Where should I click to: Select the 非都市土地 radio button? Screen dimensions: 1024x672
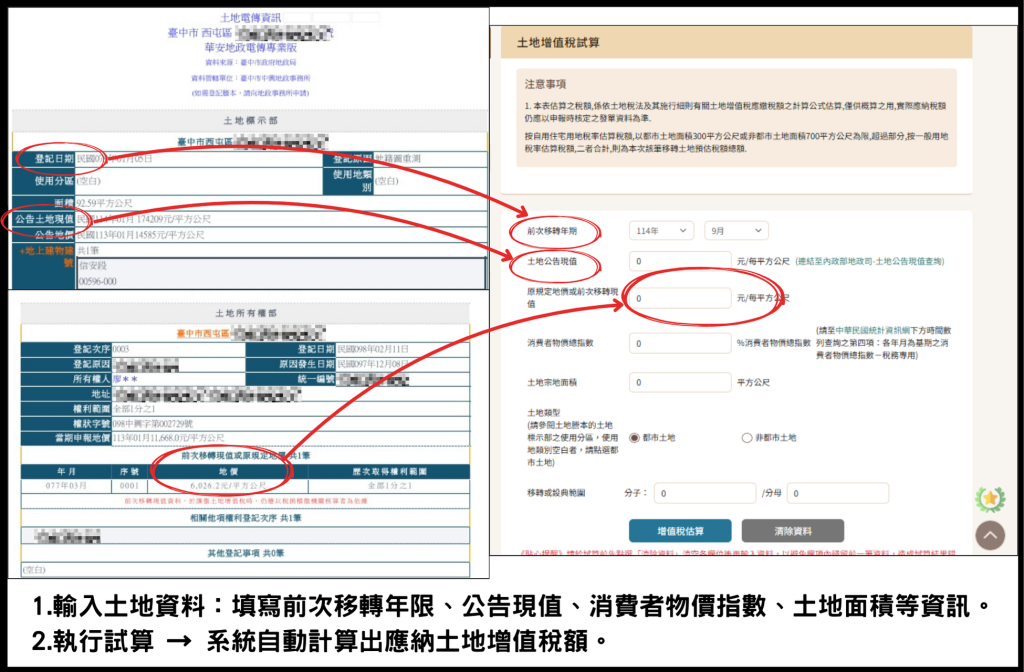(x=746, y=438)
